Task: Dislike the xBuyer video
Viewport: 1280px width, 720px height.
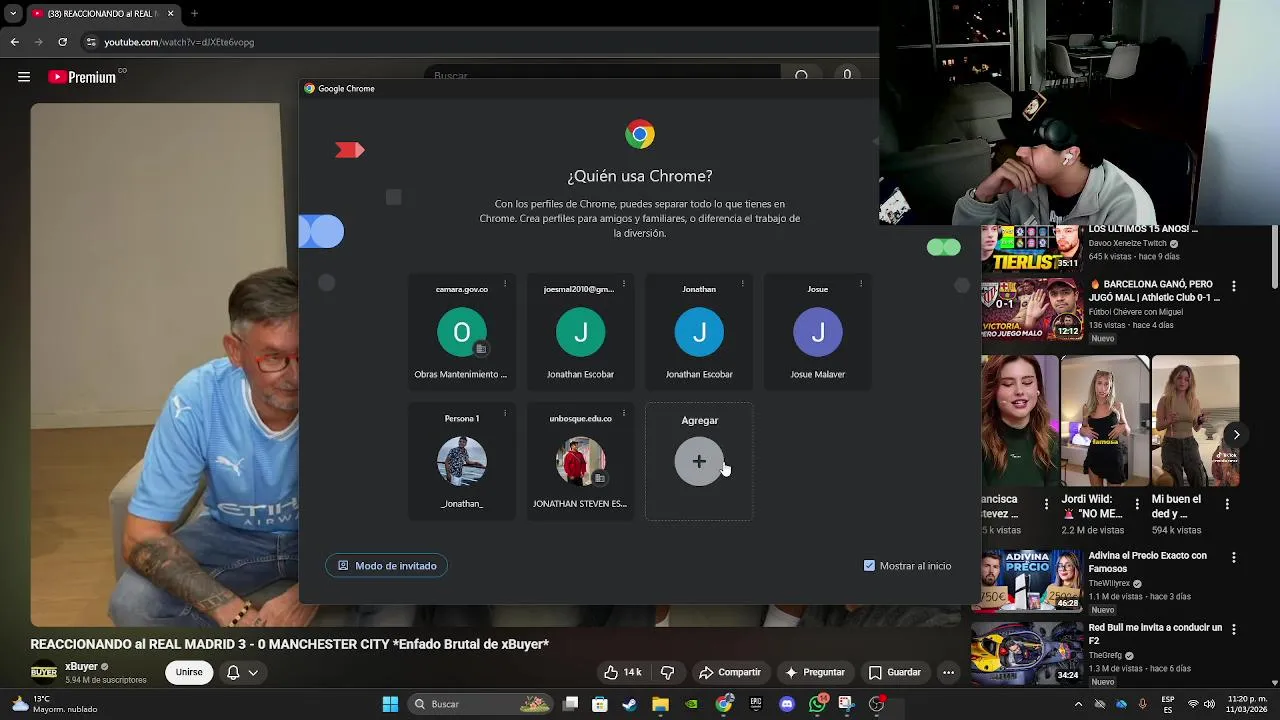Action: [x=668, y=672]
